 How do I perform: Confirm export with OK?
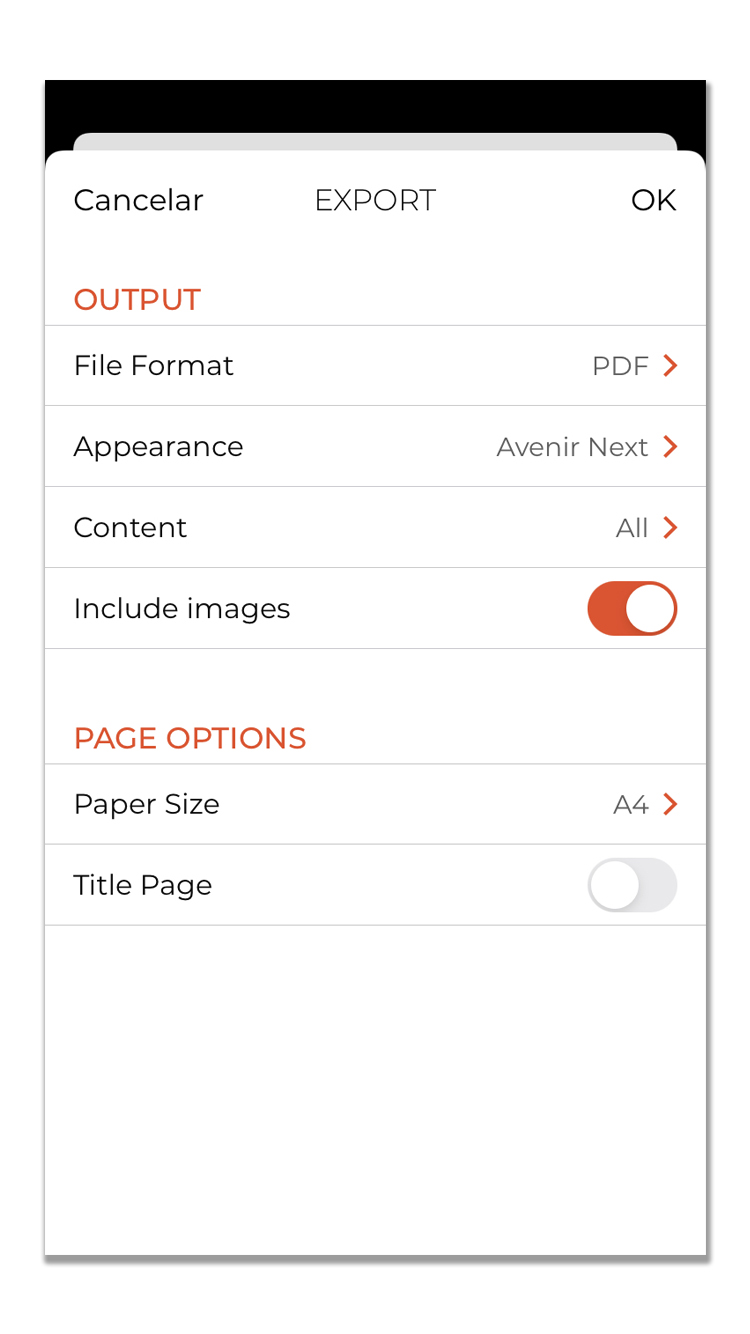click(x=653, y=200)
